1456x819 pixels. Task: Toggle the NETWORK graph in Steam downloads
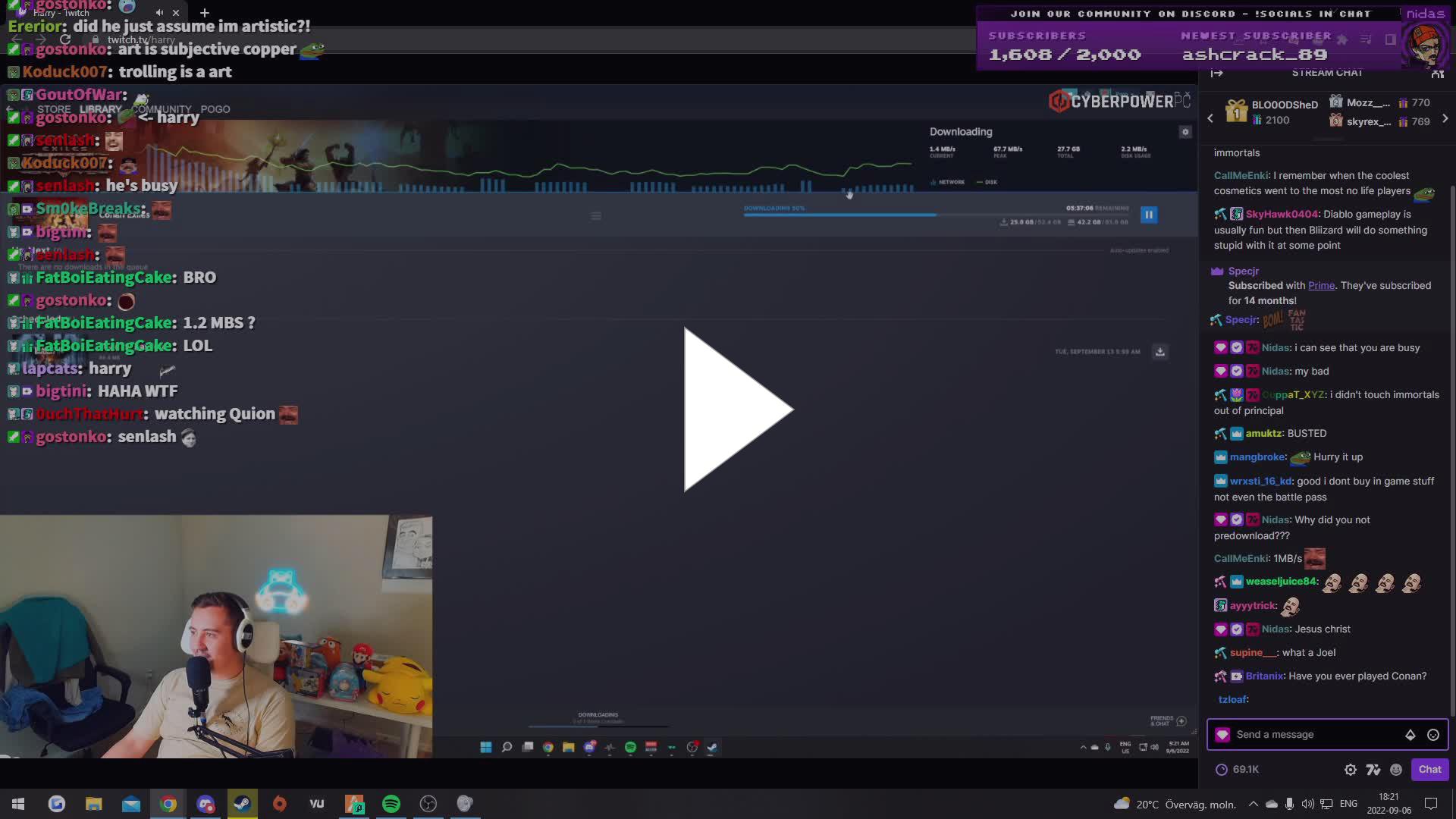point(949,182)
